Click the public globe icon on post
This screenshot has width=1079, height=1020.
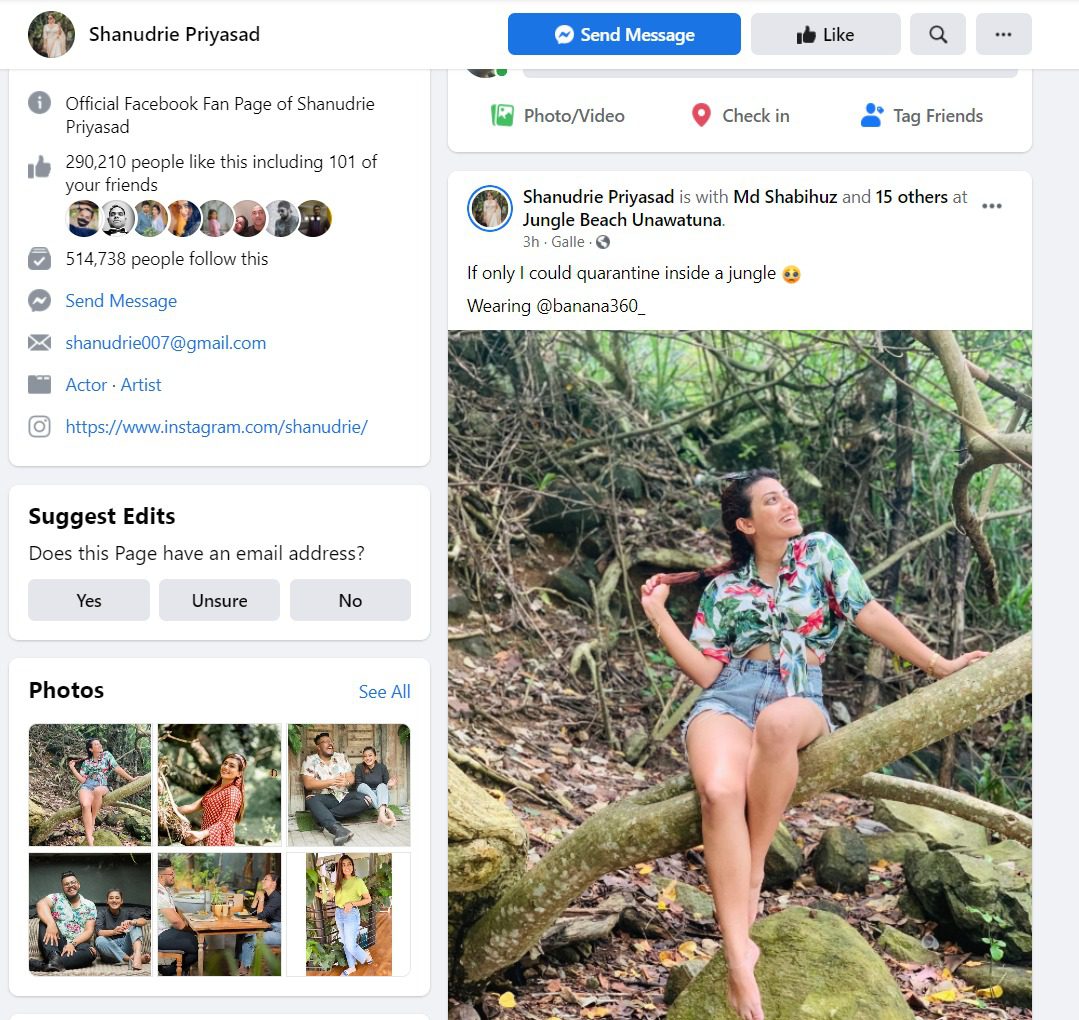603,242
